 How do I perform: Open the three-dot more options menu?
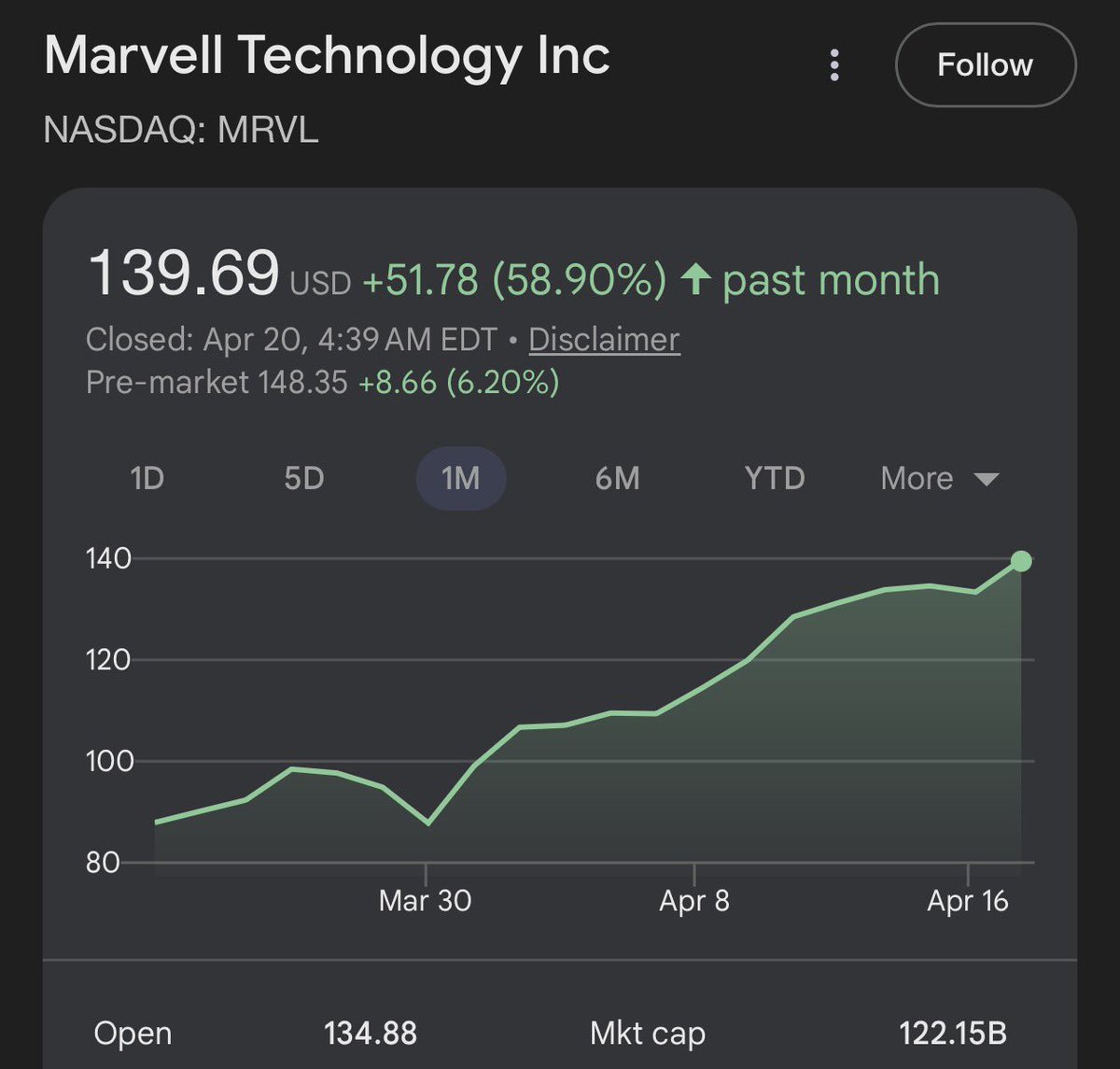[834, 65]
